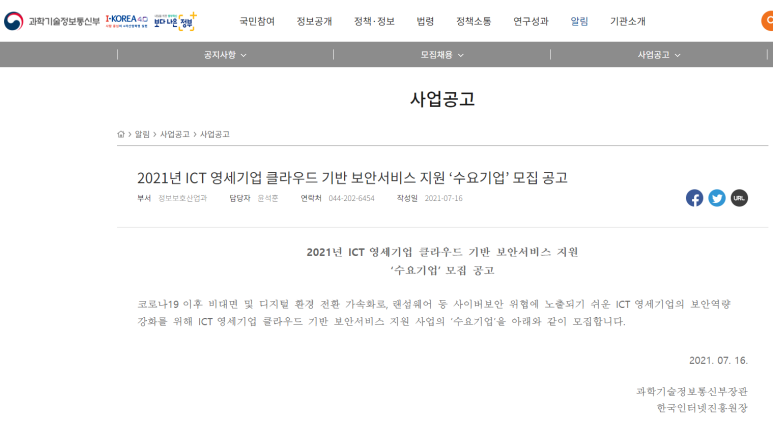Expand the 모집채용 submenu dropdown
This screenshot has height=430, width=773.
pos(442,55)
